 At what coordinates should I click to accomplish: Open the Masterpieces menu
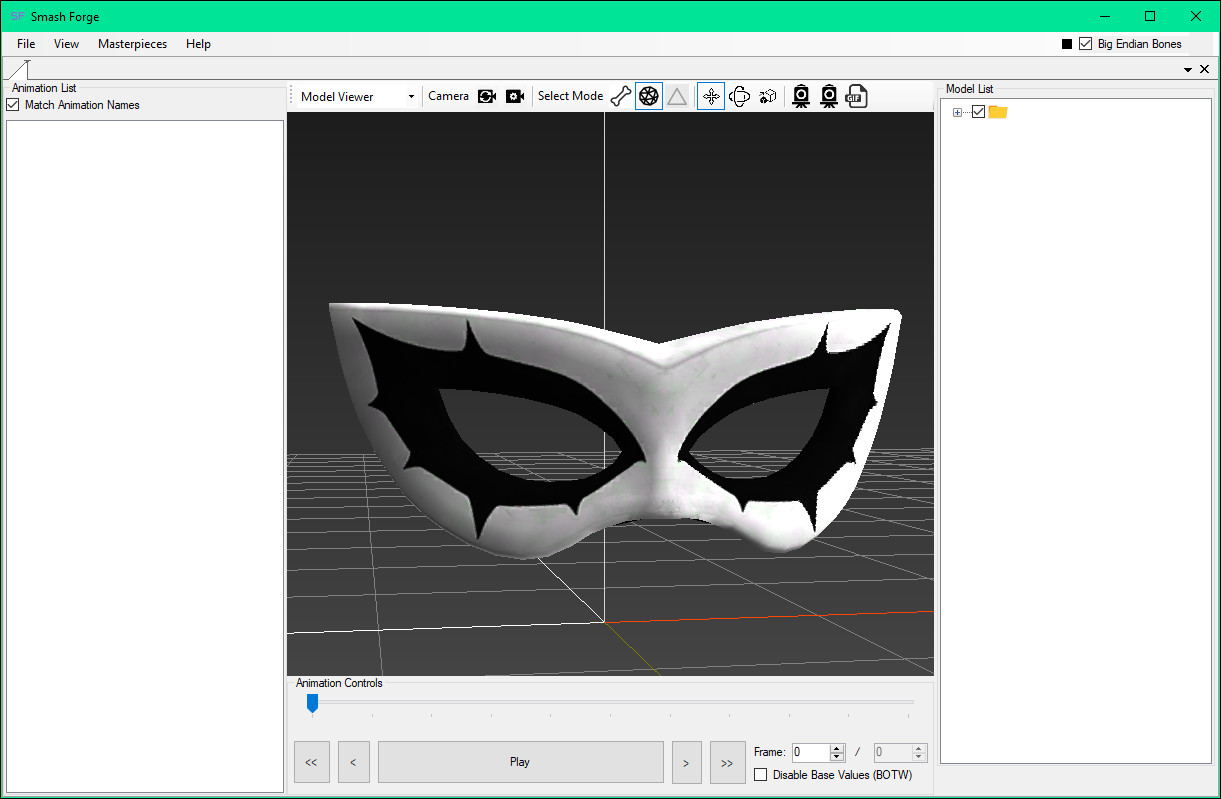coord(132,44)
